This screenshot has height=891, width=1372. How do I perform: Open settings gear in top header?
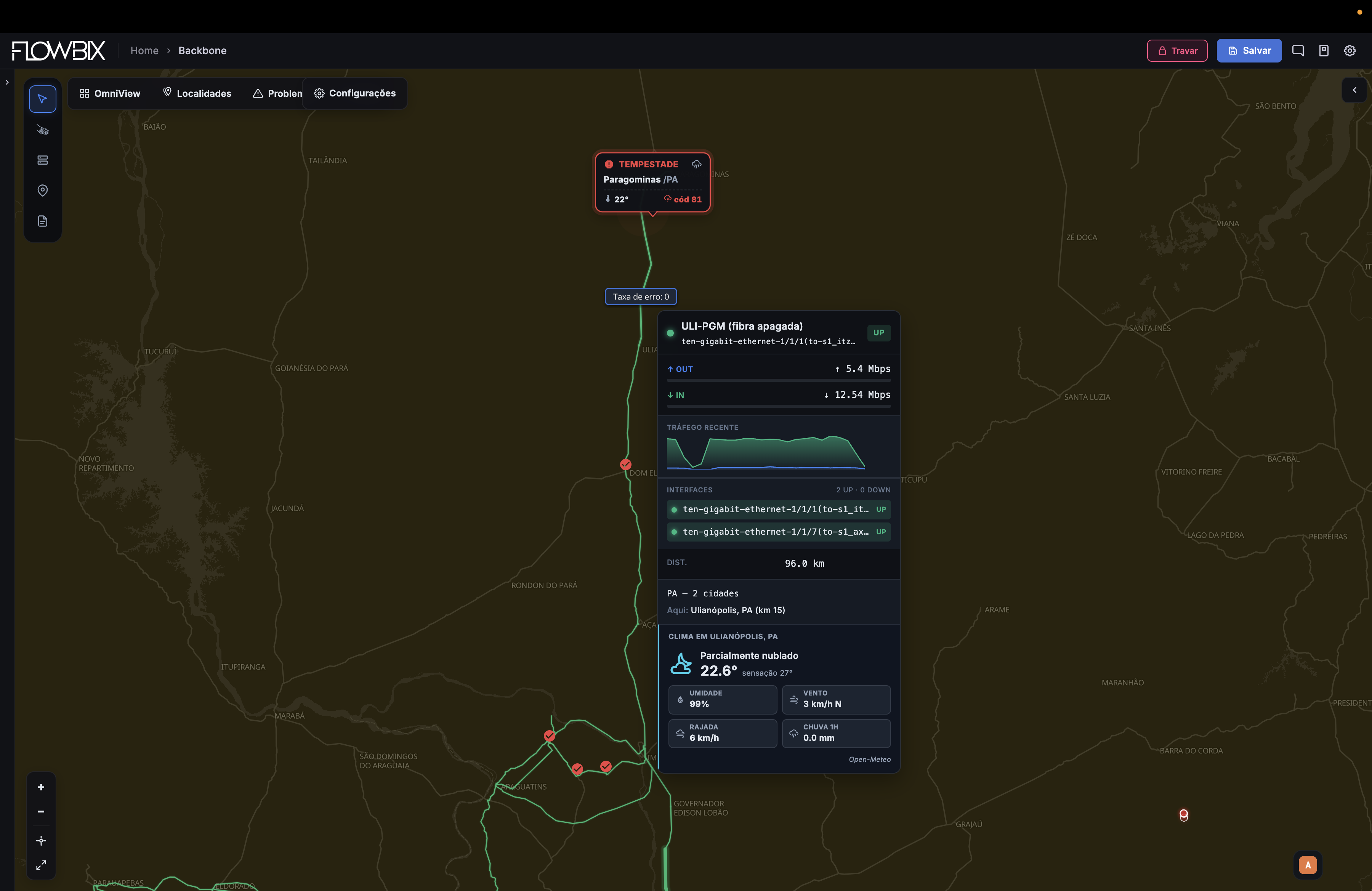pyautogui.click(x=1350, y=51)
